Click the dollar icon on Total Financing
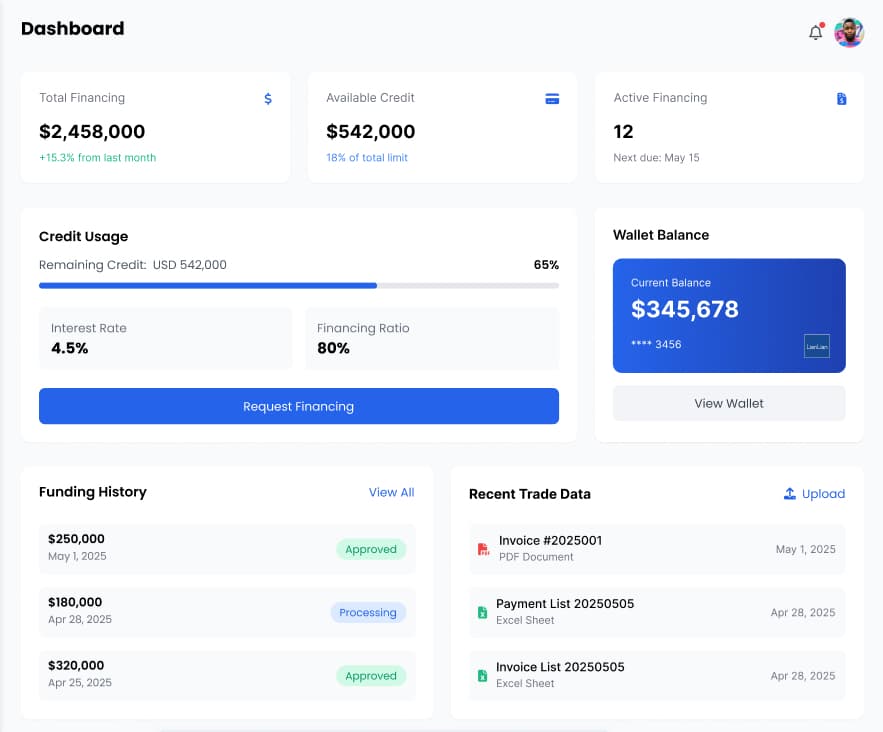The height and width of the screenshot is (732, 883). (x=268, y=99)
